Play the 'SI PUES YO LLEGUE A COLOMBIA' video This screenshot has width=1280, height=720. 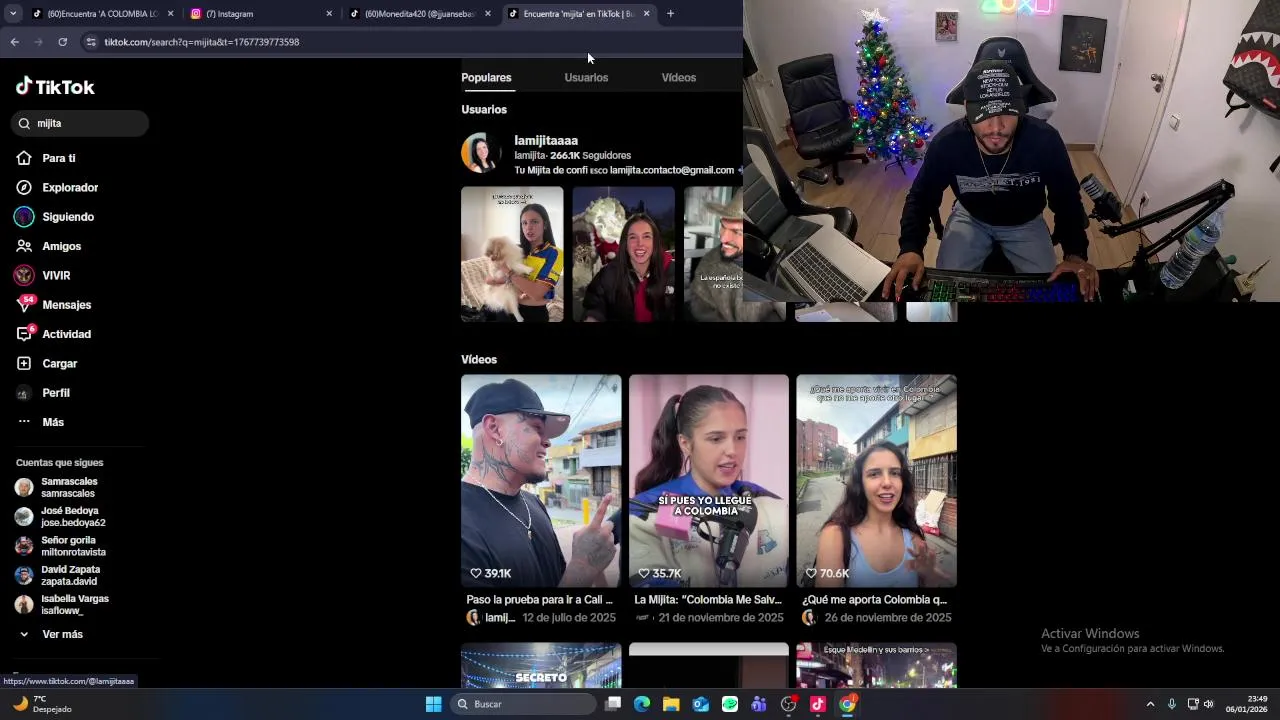tap(709, 481)
